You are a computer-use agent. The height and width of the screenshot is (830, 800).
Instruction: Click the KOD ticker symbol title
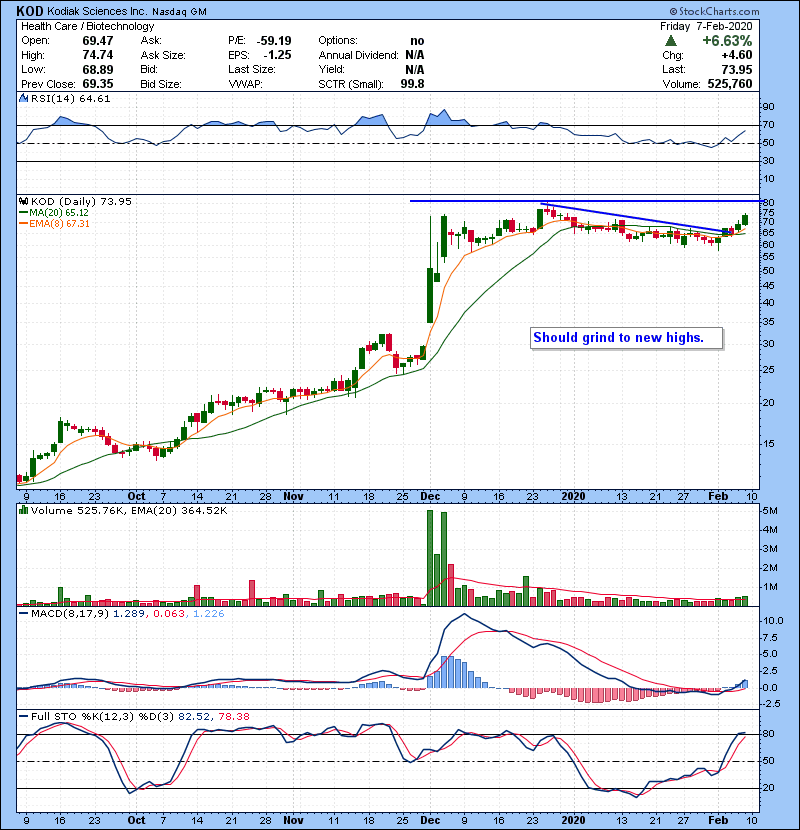(x=29, y=11)
